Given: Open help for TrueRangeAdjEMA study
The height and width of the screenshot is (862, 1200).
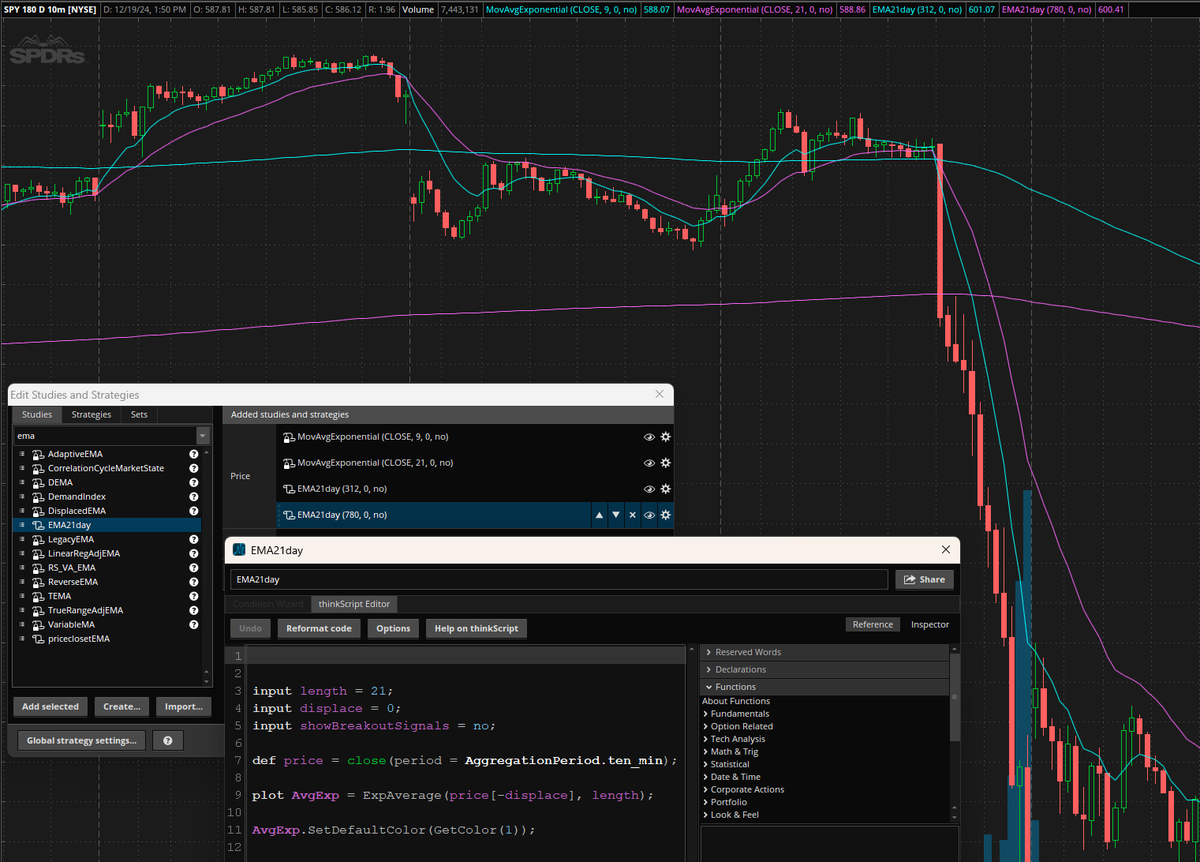Looking at the screenshot, I should coord(195,610).
